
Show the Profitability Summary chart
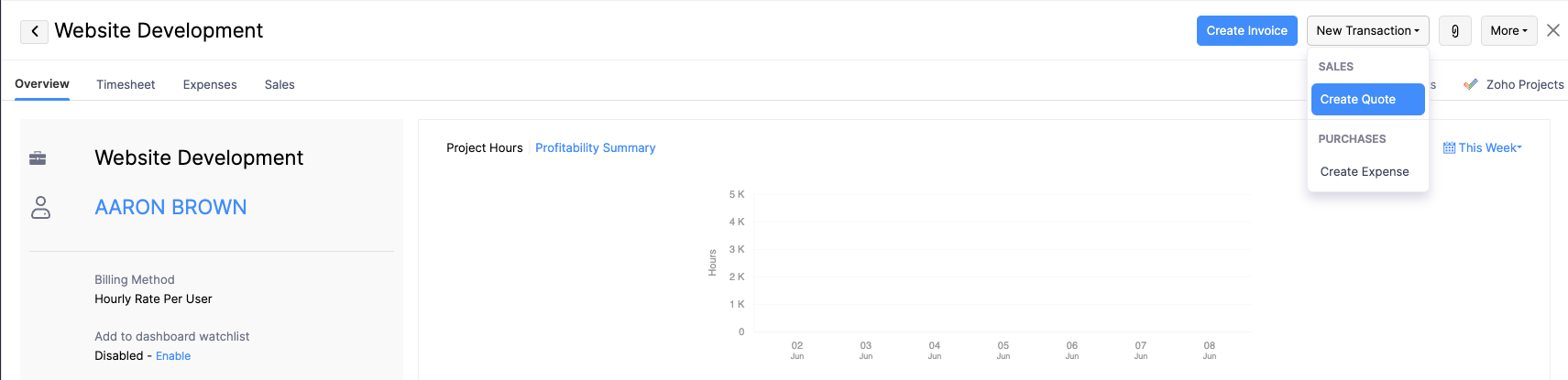pos(595,147)
